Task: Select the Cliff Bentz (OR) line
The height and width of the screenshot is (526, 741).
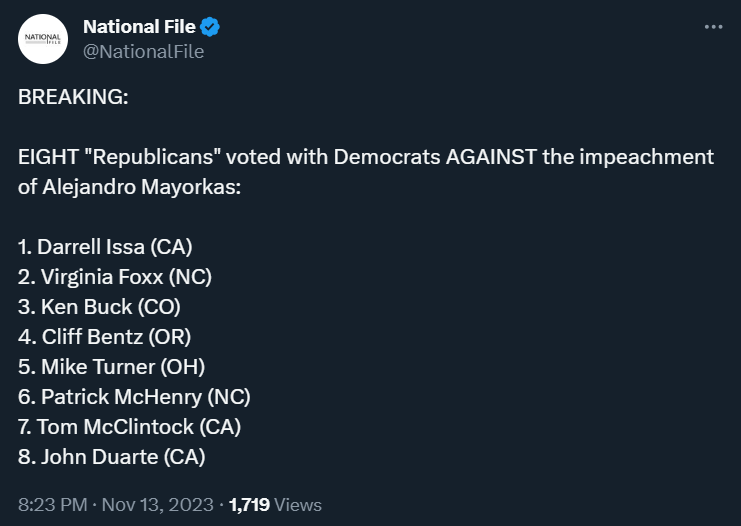Action: [104, 337]
